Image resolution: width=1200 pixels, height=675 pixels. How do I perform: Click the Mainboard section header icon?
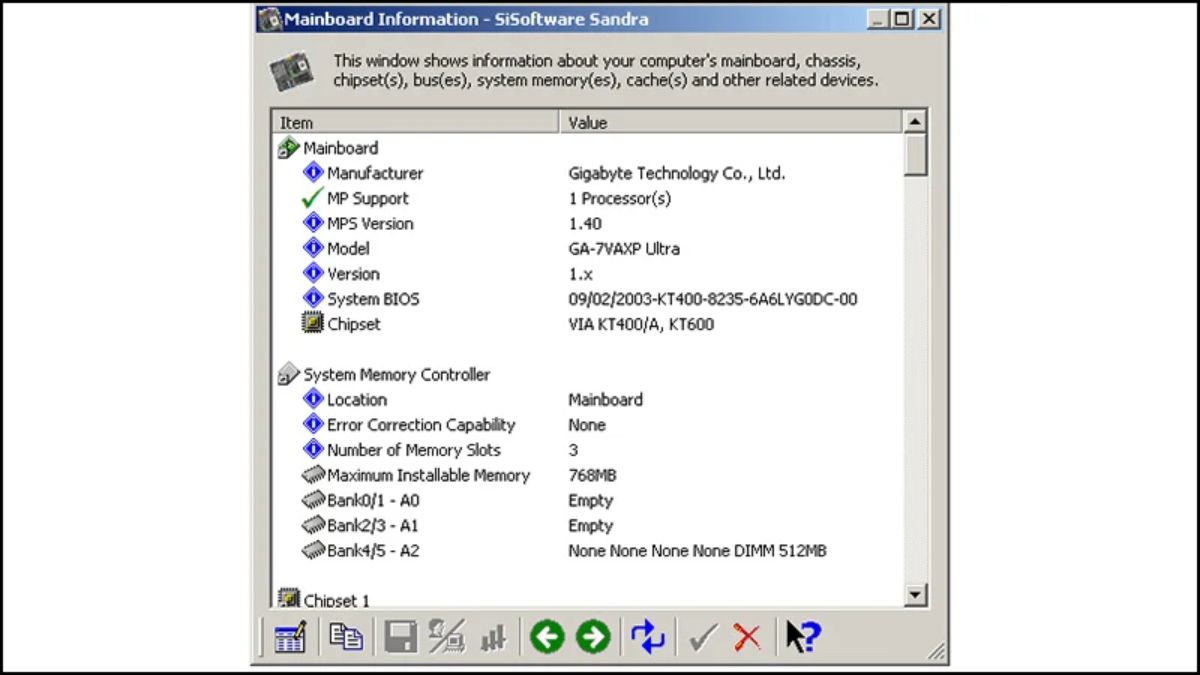point(289,148)
